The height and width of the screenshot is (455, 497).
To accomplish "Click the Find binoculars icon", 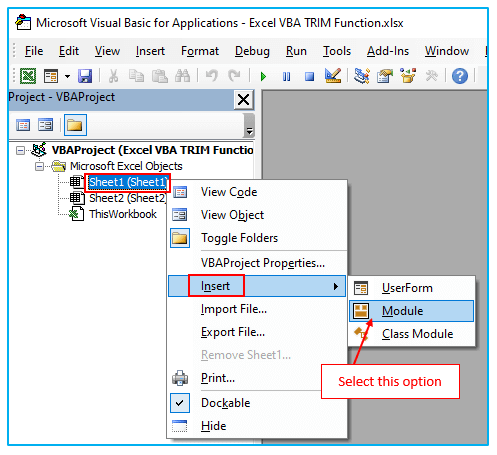I will [183, 76].
